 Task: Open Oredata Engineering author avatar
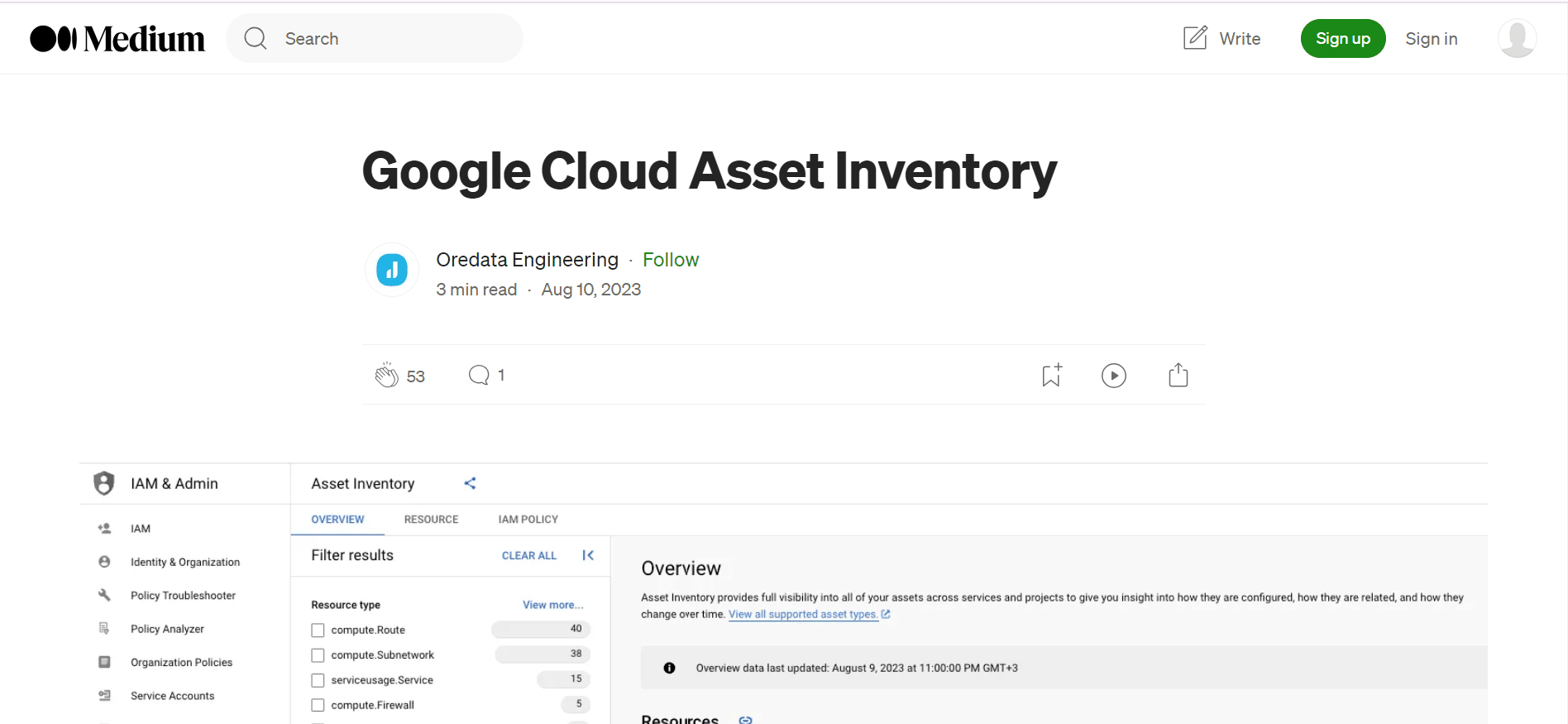point(392,270)
